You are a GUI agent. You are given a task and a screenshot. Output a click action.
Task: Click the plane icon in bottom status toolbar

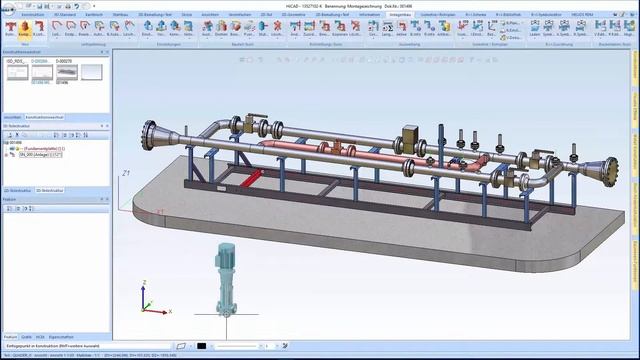click(181, 346)
